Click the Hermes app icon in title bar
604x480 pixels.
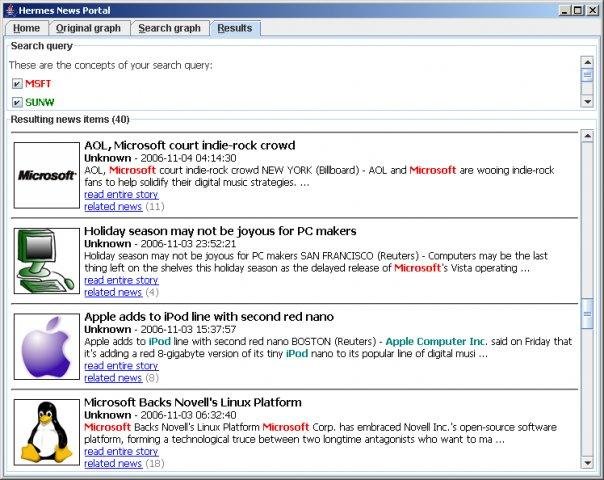[10, 10]
